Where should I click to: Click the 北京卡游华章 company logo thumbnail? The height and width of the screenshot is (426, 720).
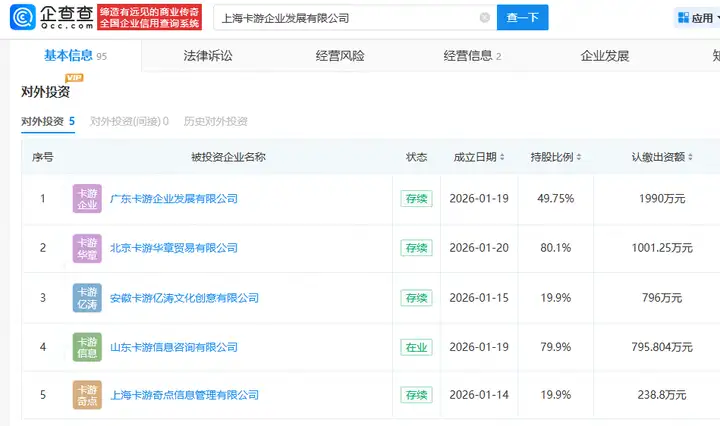click(87, 248)
